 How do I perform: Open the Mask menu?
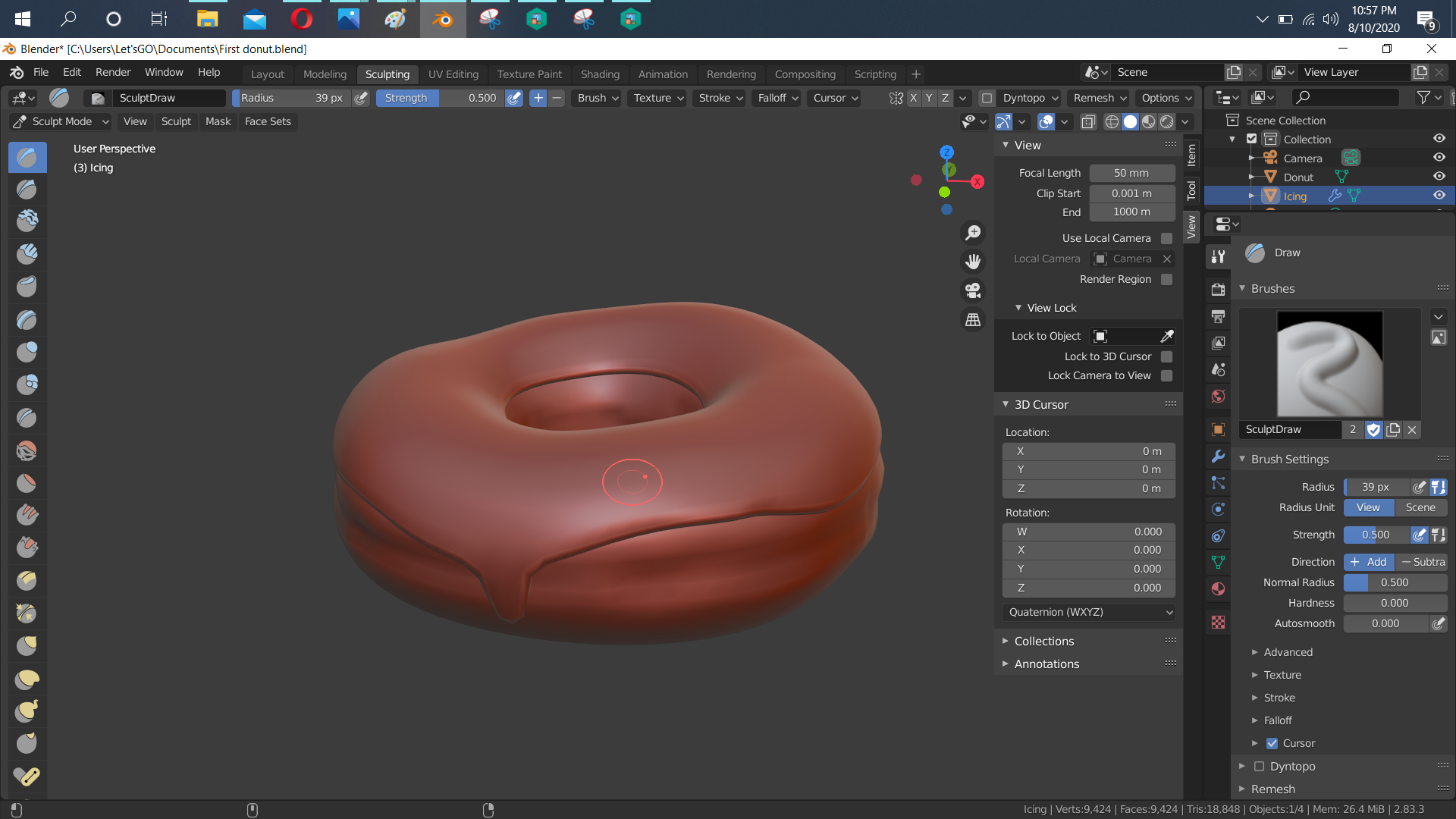pyautogui.click(x=218, y=121)
